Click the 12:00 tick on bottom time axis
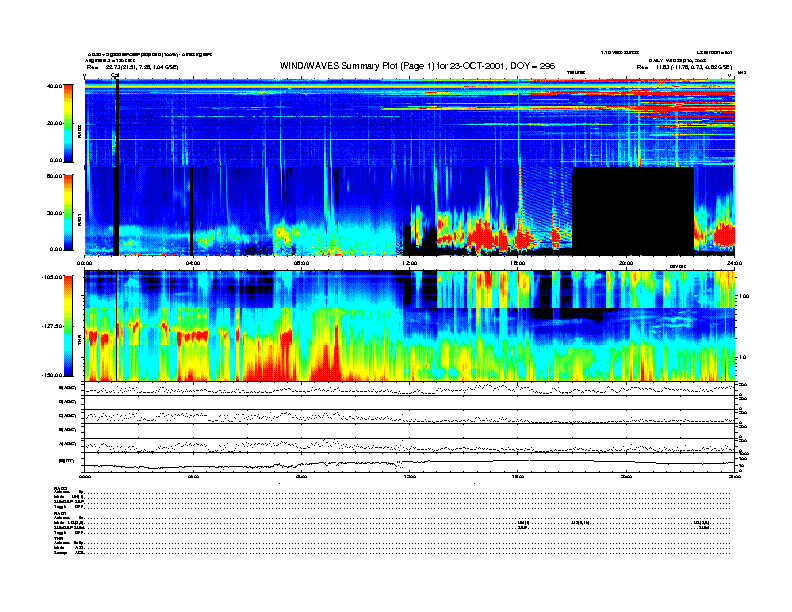This screenshot has width=792, height=612. 410,476
